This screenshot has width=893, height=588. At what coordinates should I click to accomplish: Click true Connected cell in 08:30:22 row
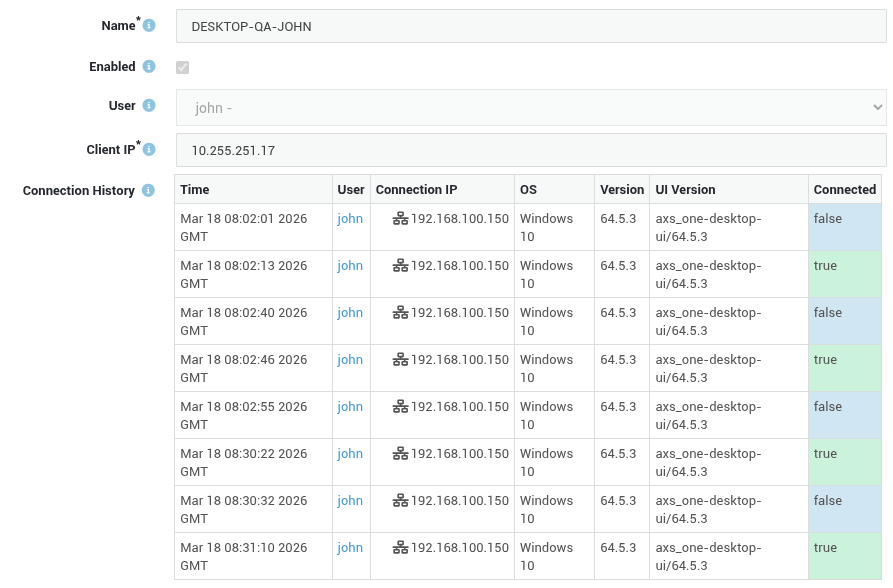pyautogui.click(x=845, y=462)
